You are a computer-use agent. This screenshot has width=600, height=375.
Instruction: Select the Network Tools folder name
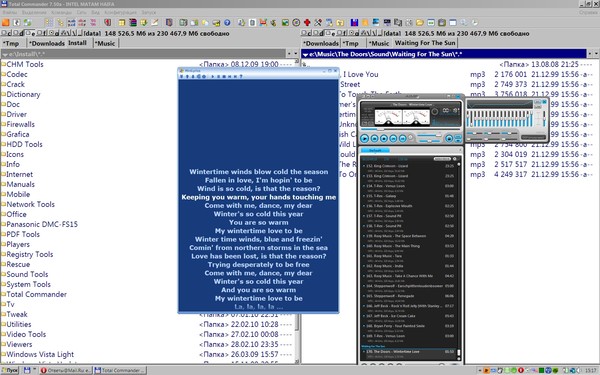click(x=30, y=204)
